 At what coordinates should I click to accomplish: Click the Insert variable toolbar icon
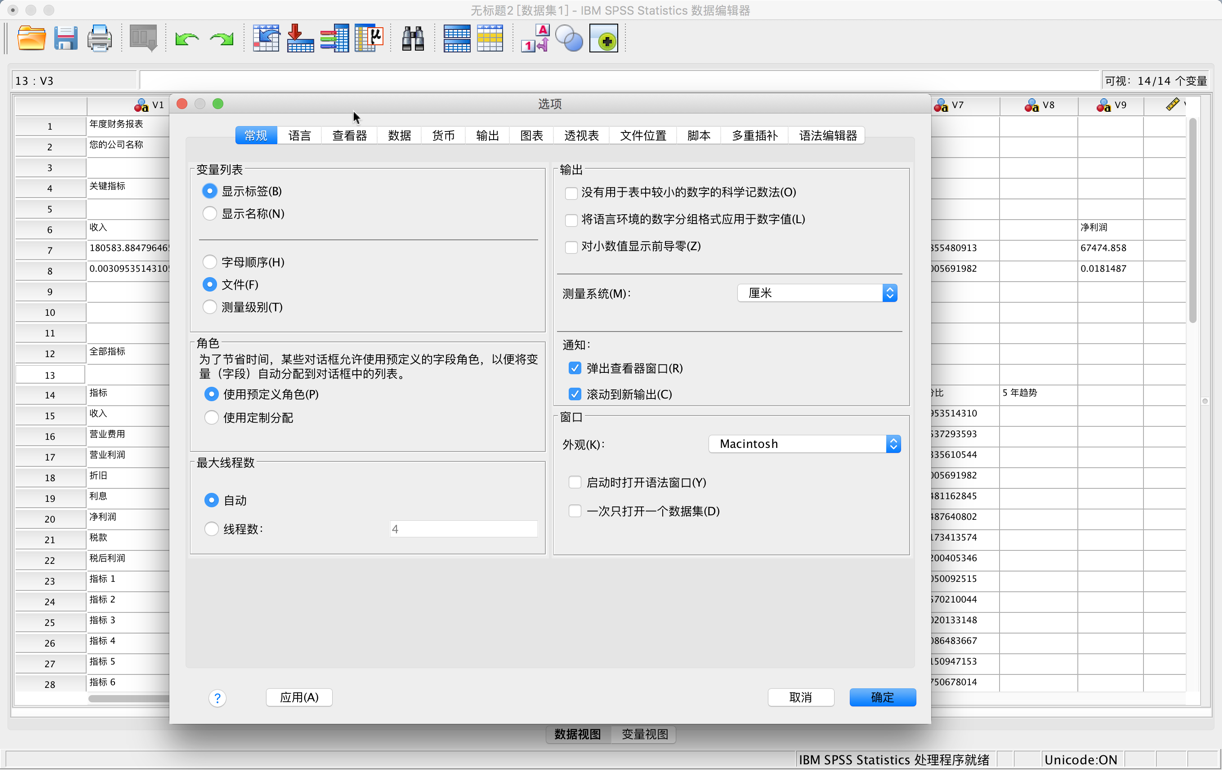[x=489, y=38]
